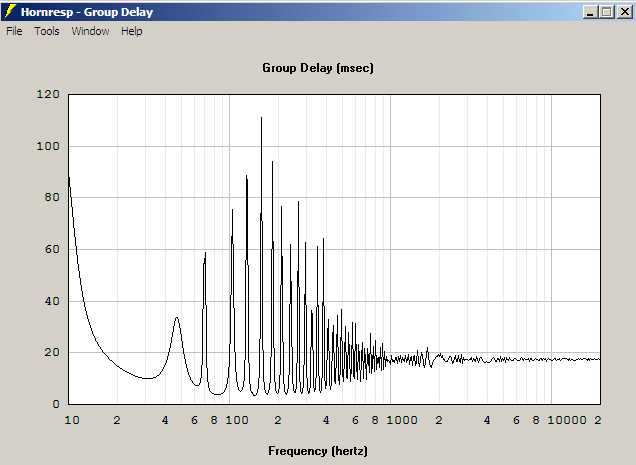The image size is (636, 465).
Task: Click the rounded curve peak near 50 hertz
Action: point(177,318)
